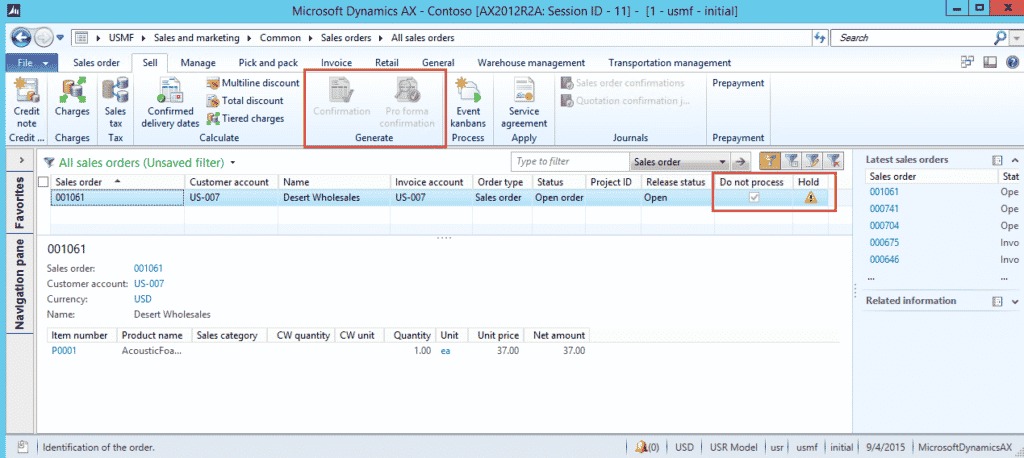This screenshot has width=1024, height=458.
Task: Expand the All sales orders filter menu
Action: pos(233,163)
